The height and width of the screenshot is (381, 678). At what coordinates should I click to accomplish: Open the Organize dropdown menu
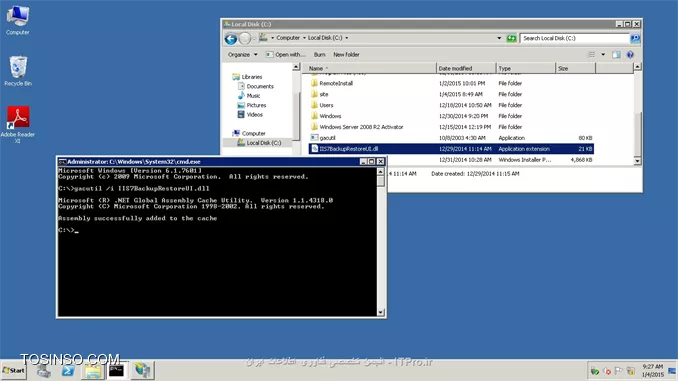243,54
